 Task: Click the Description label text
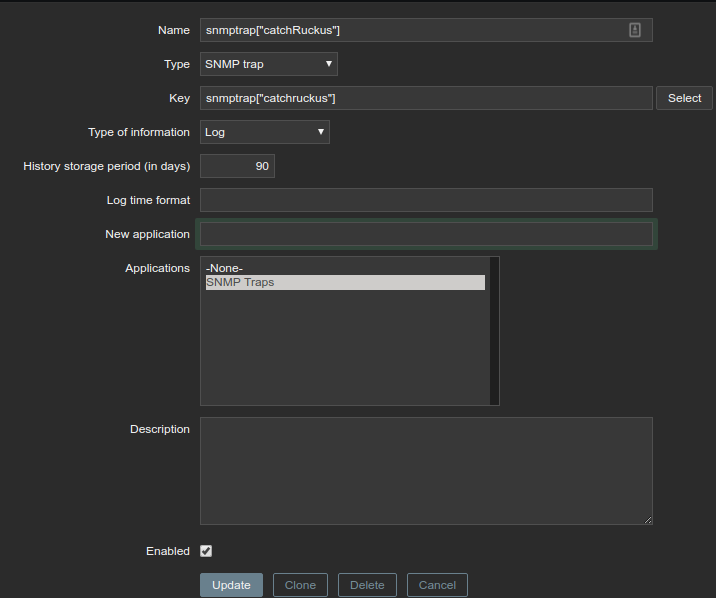(x=159, y=429)
